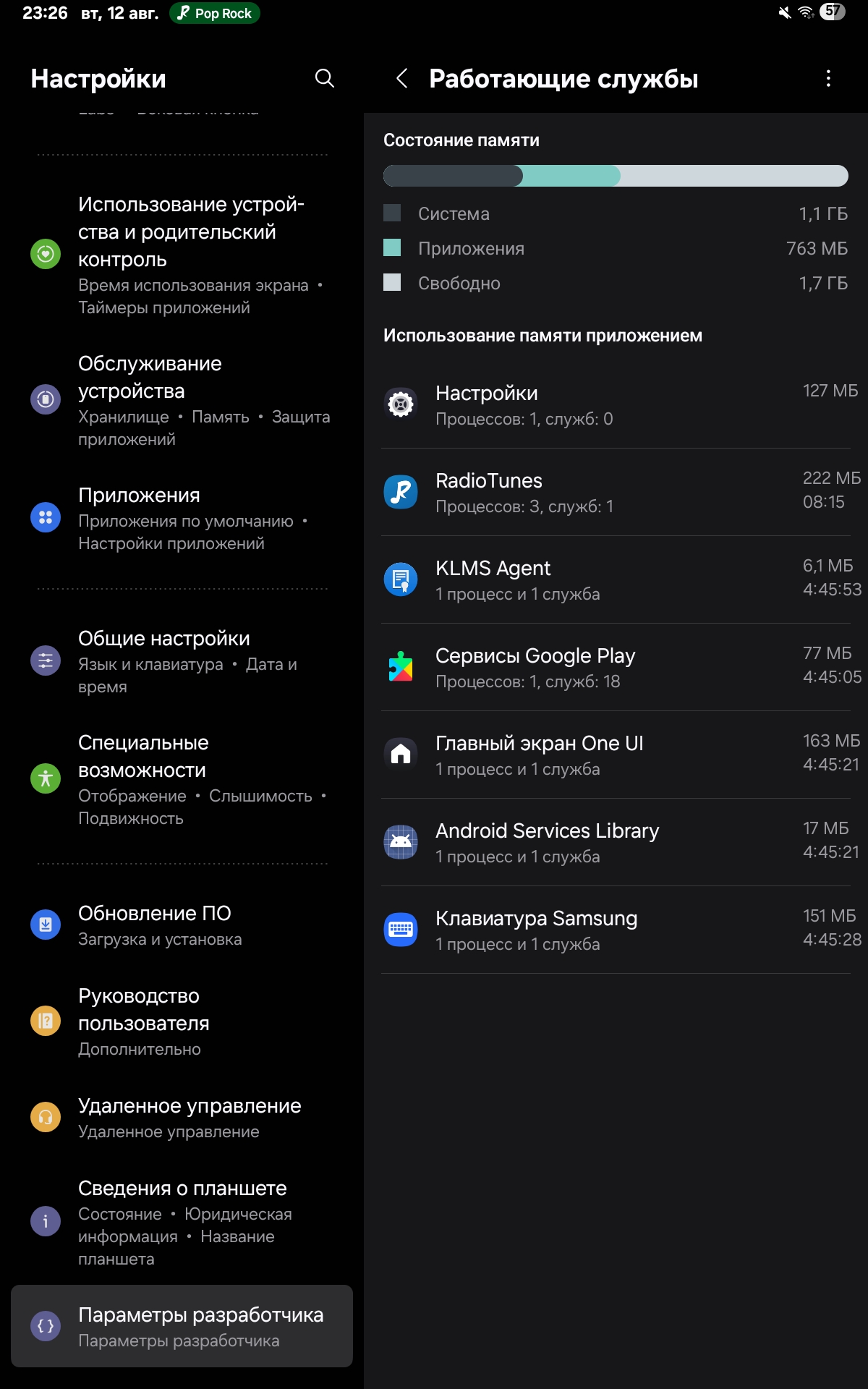The height and width of the screenshot is (1389, 868).
Task: Tap the Pop Rock music status pill
Action: pyautogui.click(x=215, y=13)
